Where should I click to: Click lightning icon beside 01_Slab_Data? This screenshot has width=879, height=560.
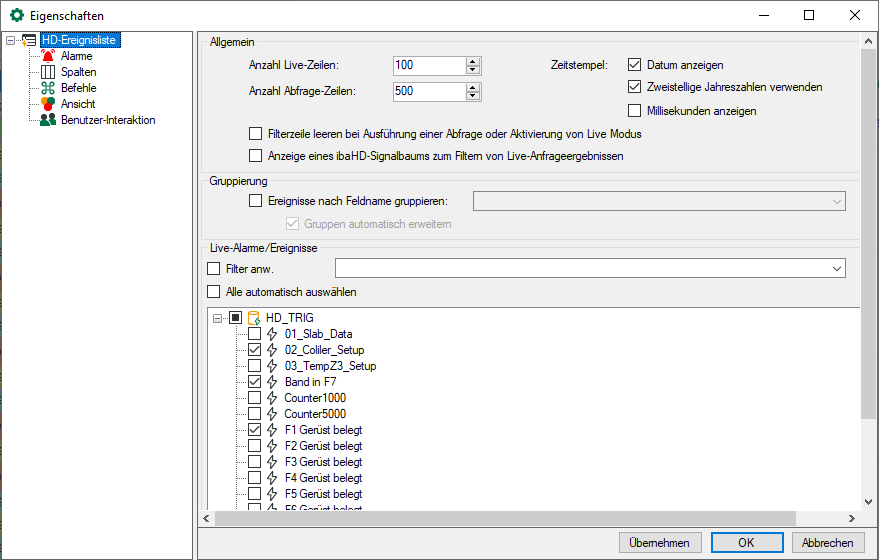click(x=272, y=334)
